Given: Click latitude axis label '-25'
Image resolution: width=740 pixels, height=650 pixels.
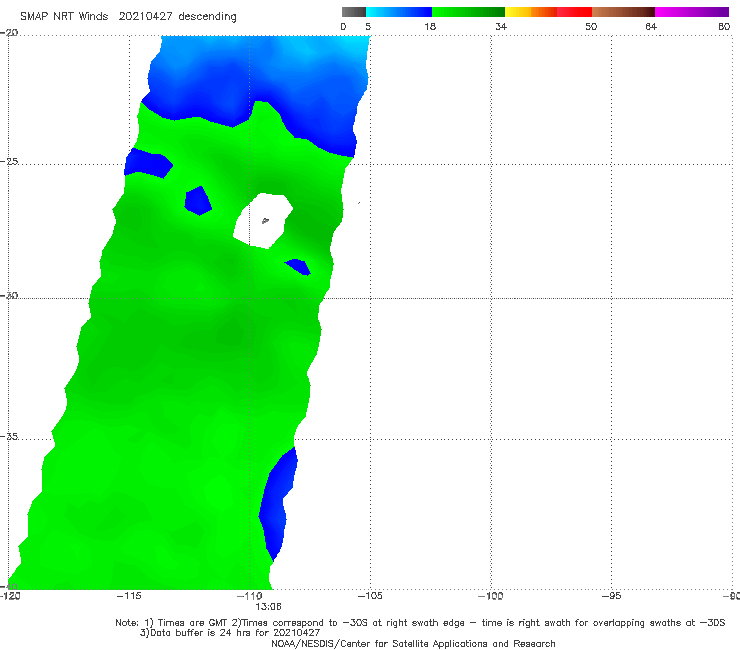Looking at the screenshot, I should pyautogui.click(x=9, y=161).
